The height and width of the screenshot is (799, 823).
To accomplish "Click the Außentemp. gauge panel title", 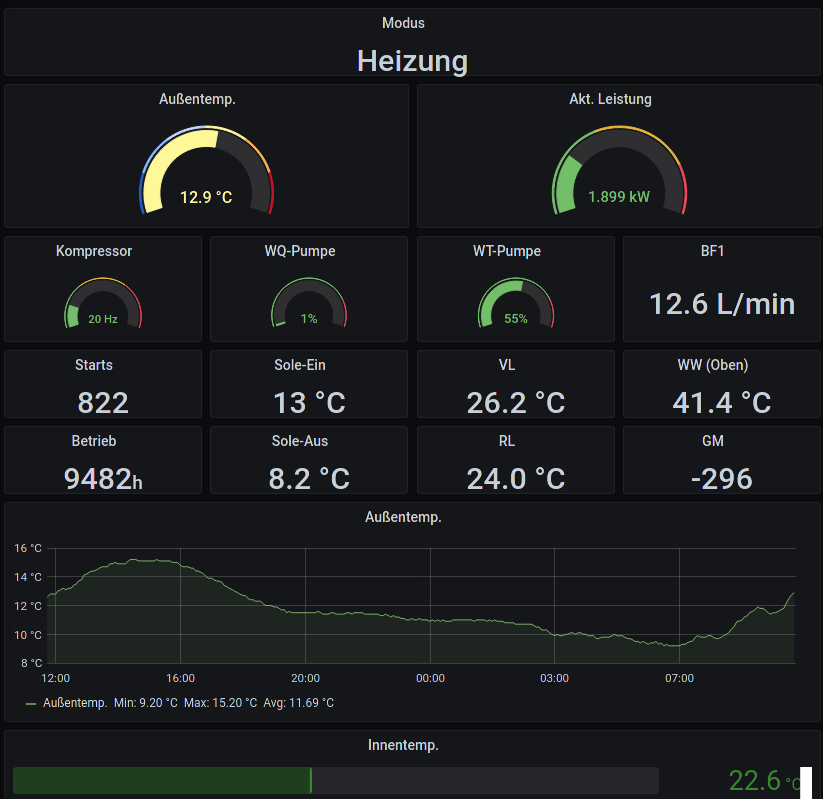I will 197,99.
